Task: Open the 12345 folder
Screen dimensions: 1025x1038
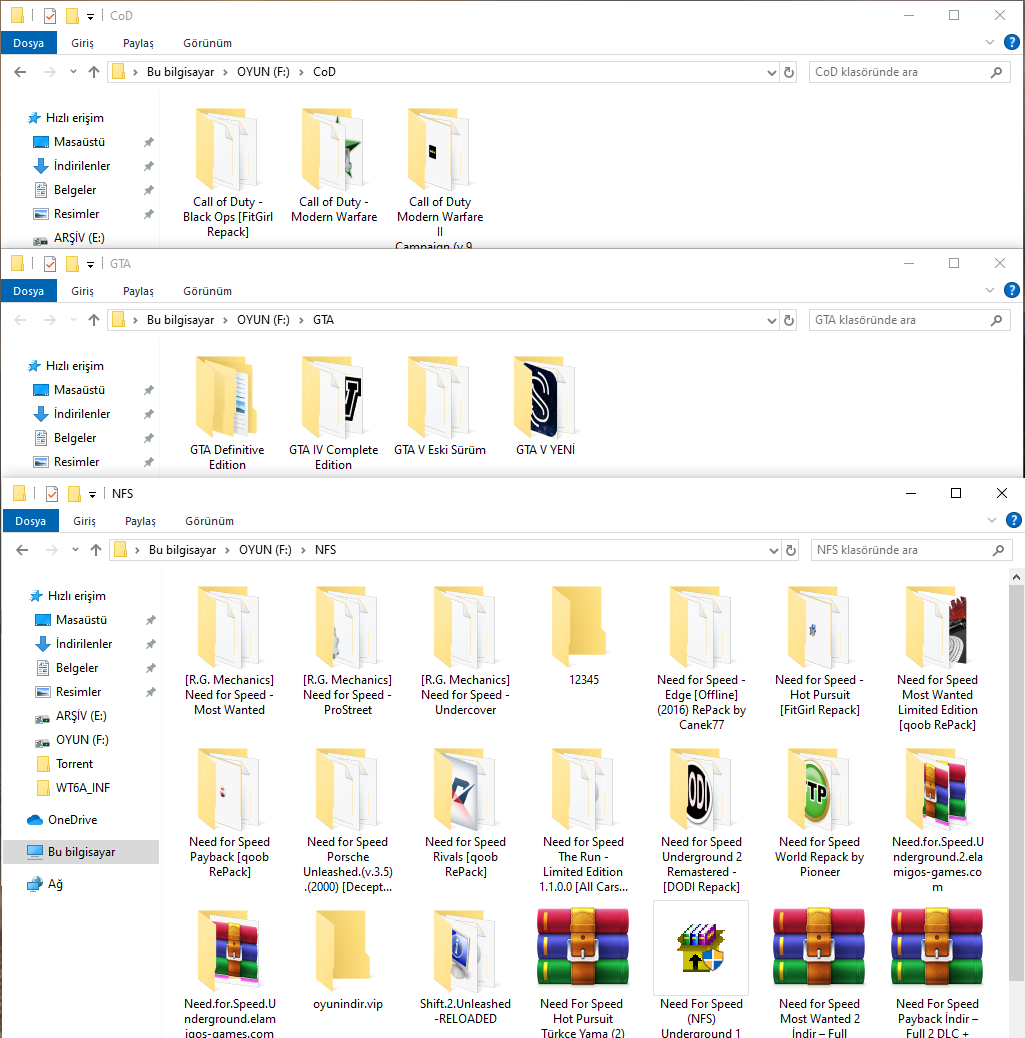Action: 583,636
